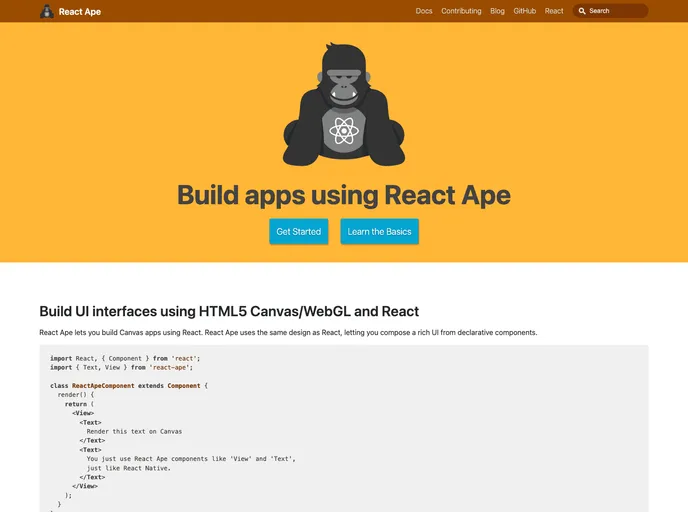Click 'class ReactApeComponent extends Component' code line
The height and width of the screenshot is (512, 688).
[x=129, y=386]
